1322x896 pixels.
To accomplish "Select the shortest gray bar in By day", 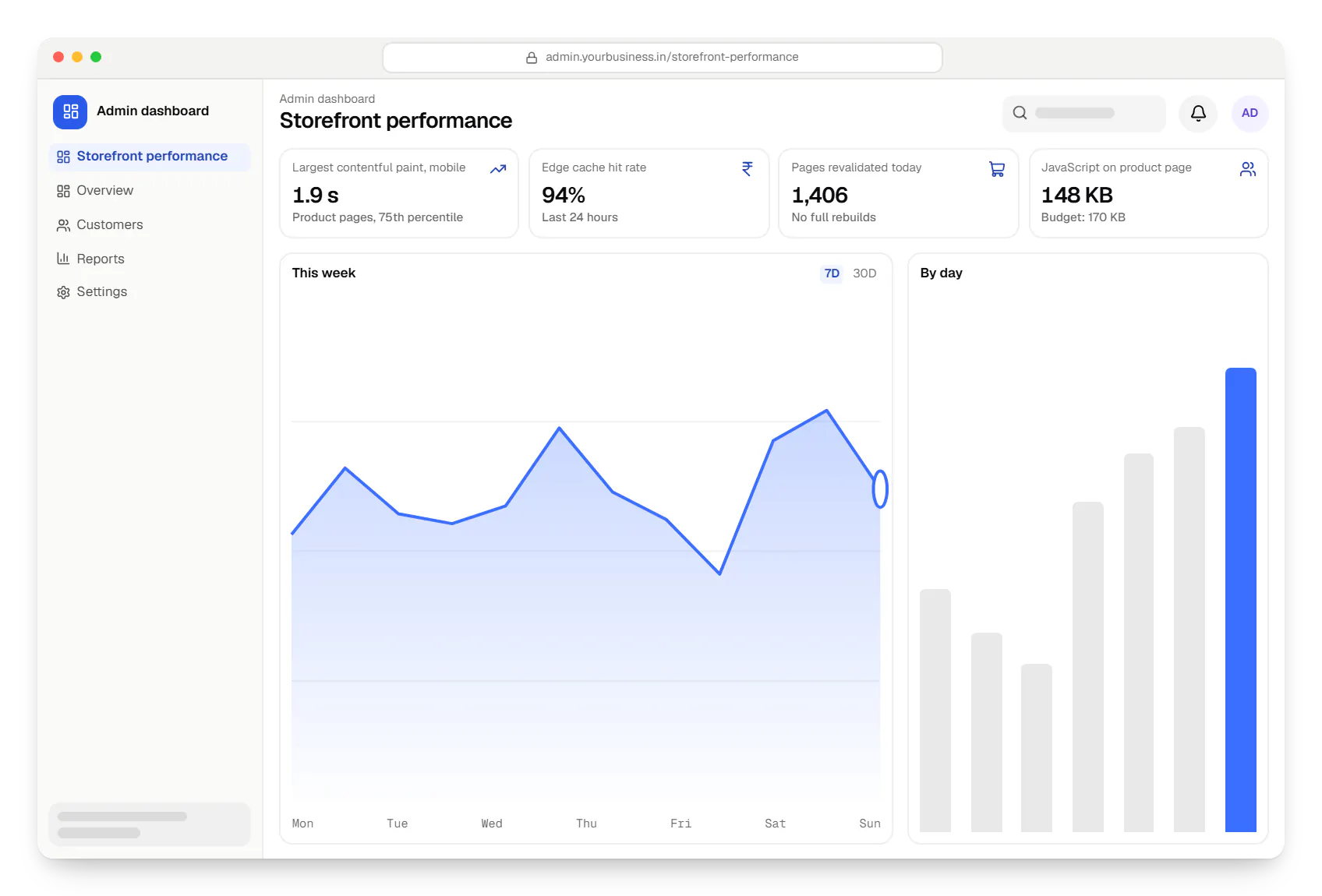I will coord(1036,748).
